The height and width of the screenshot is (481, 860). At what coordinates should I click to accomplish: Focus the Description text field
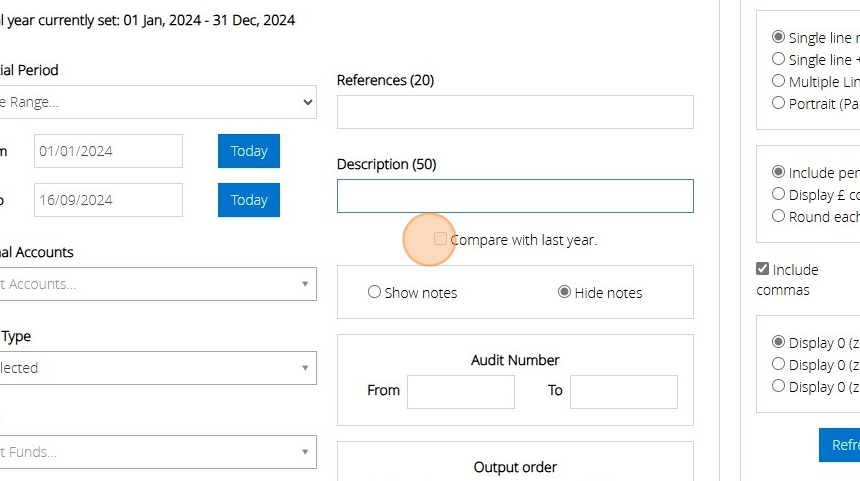pyautogui.click(x=515, y=196)
